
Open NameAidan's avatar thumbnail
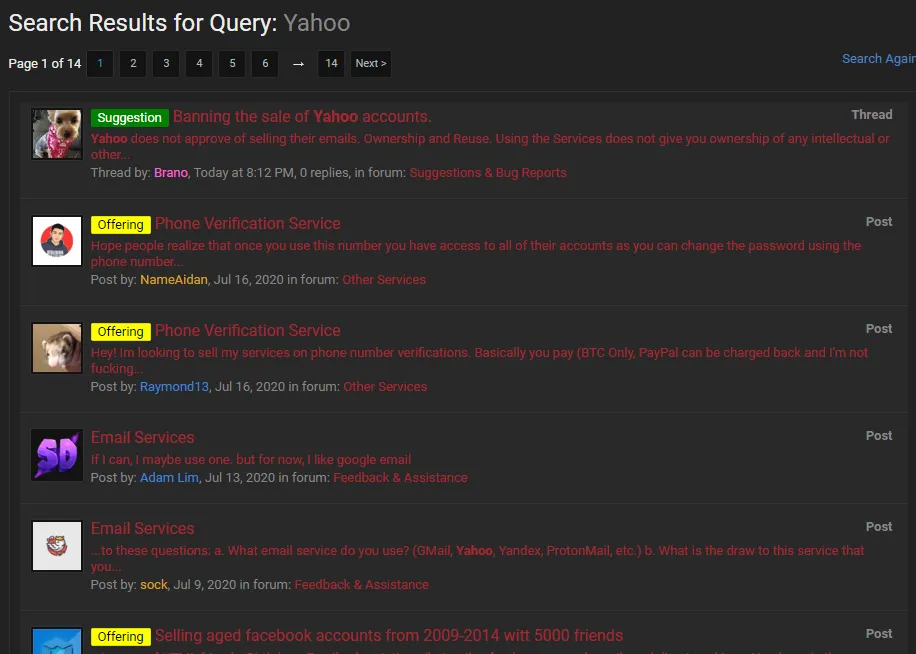pyautogui.click(x=57, y=241)
